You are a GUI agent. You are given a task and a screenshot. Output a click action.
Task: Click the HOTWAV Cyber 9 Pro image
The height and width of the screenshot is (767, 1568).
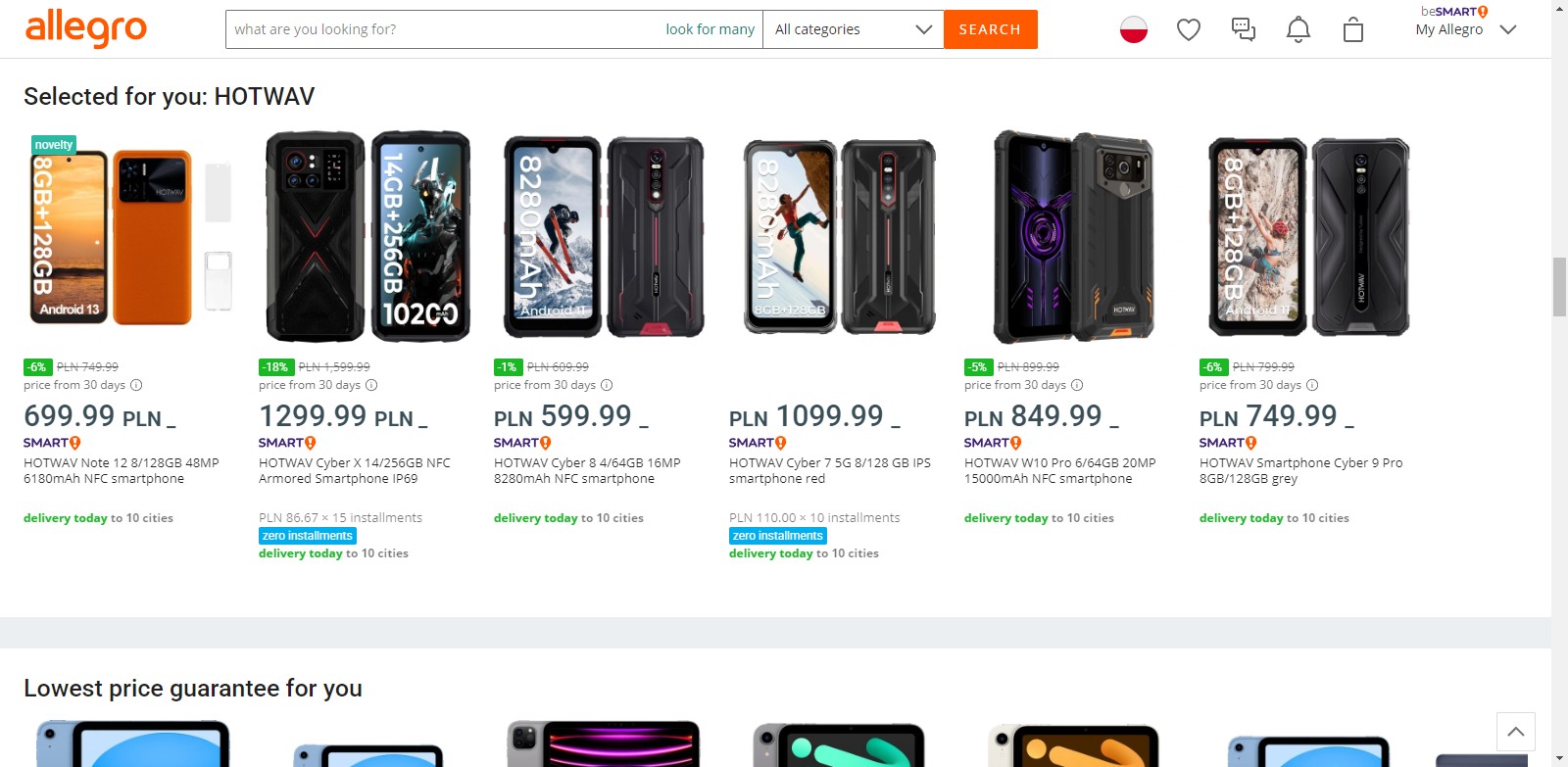1308,236
